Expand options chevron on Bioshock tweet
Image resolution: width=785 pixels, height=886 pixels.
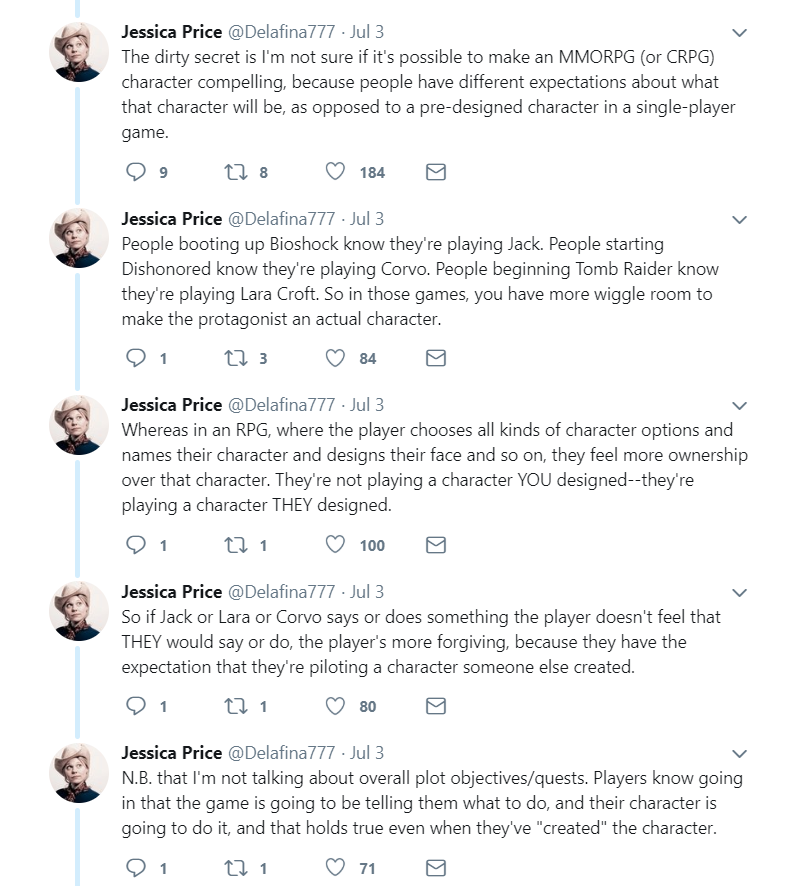tap(739, 219)
